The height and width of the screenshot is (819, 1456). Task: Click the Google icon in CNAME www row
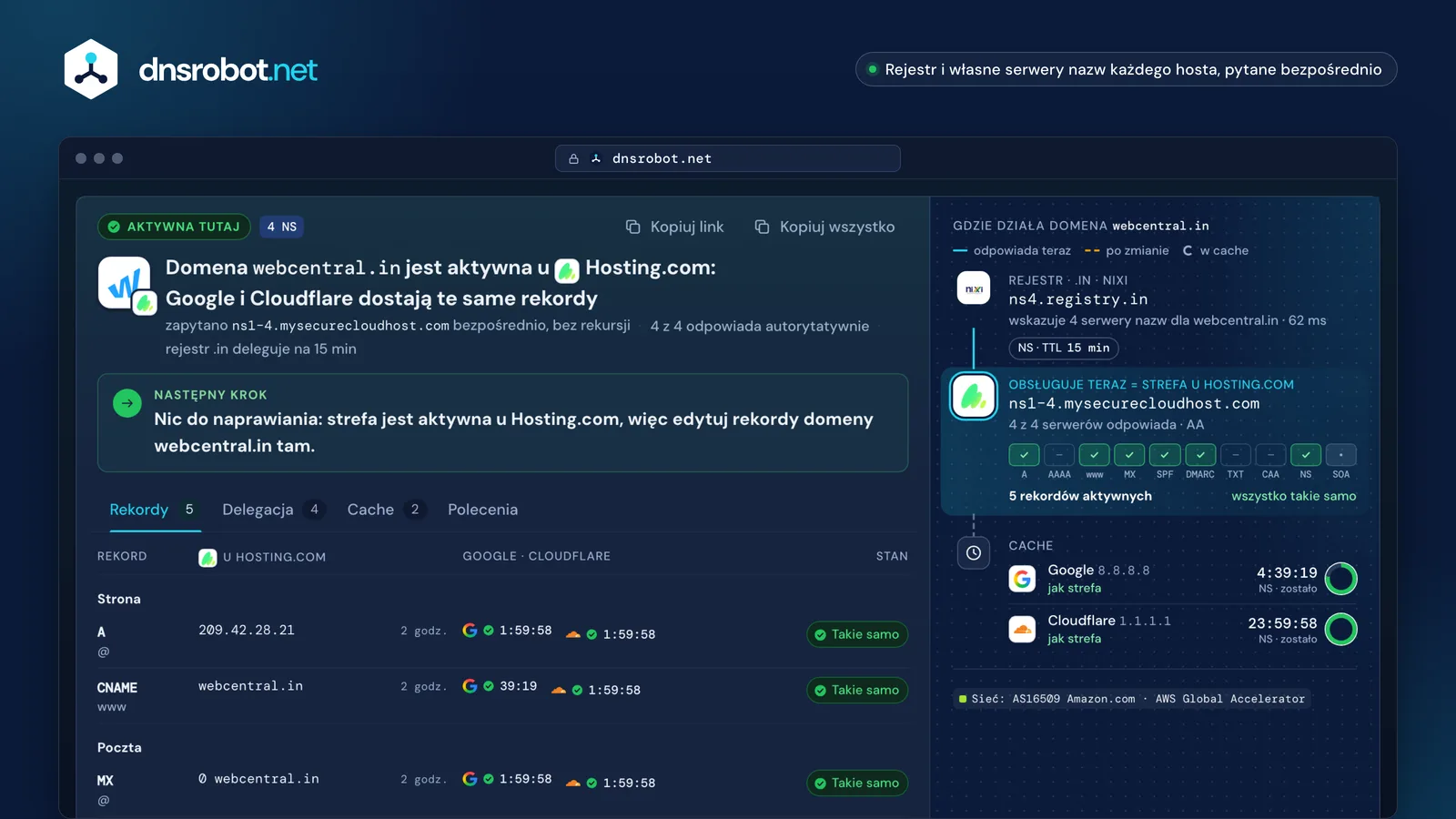(x=470, y=686)
